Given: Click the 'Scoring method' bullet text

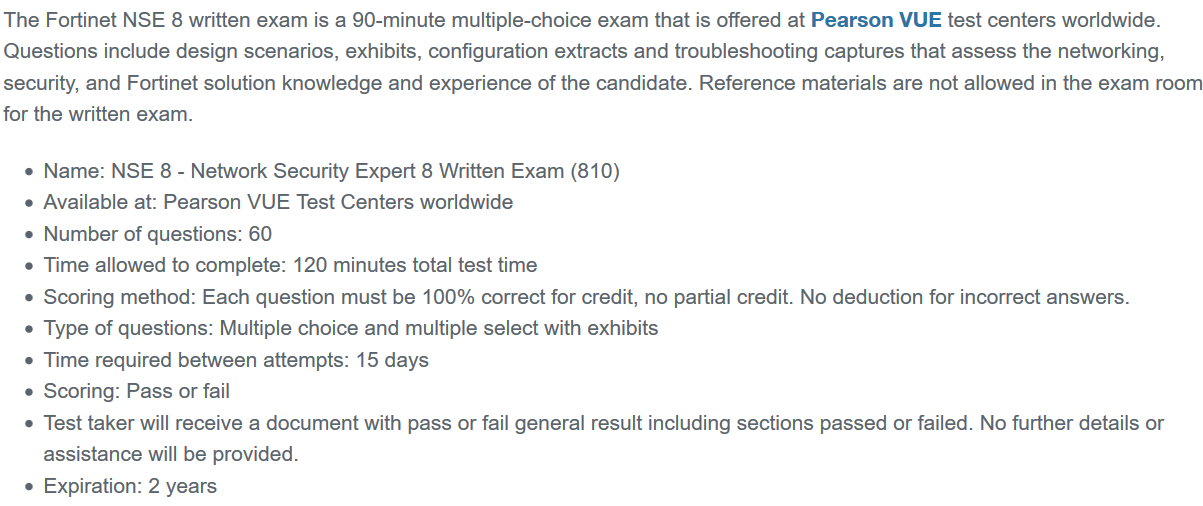Looking at the screenshot, I should tap(586, 297).
